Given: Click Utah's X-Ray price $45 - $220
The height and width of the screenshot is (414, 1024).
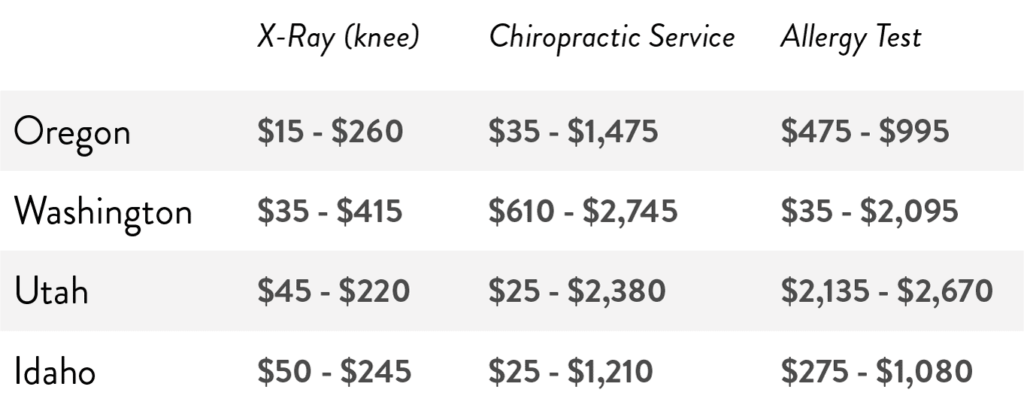Looking at the screenshot, I should click(333, 291).
